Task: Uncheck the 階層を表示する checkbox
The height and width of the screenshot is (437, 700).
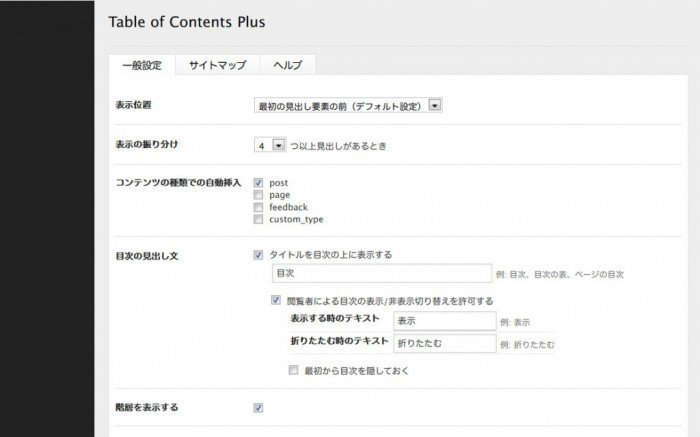Action: coord(259,408)
